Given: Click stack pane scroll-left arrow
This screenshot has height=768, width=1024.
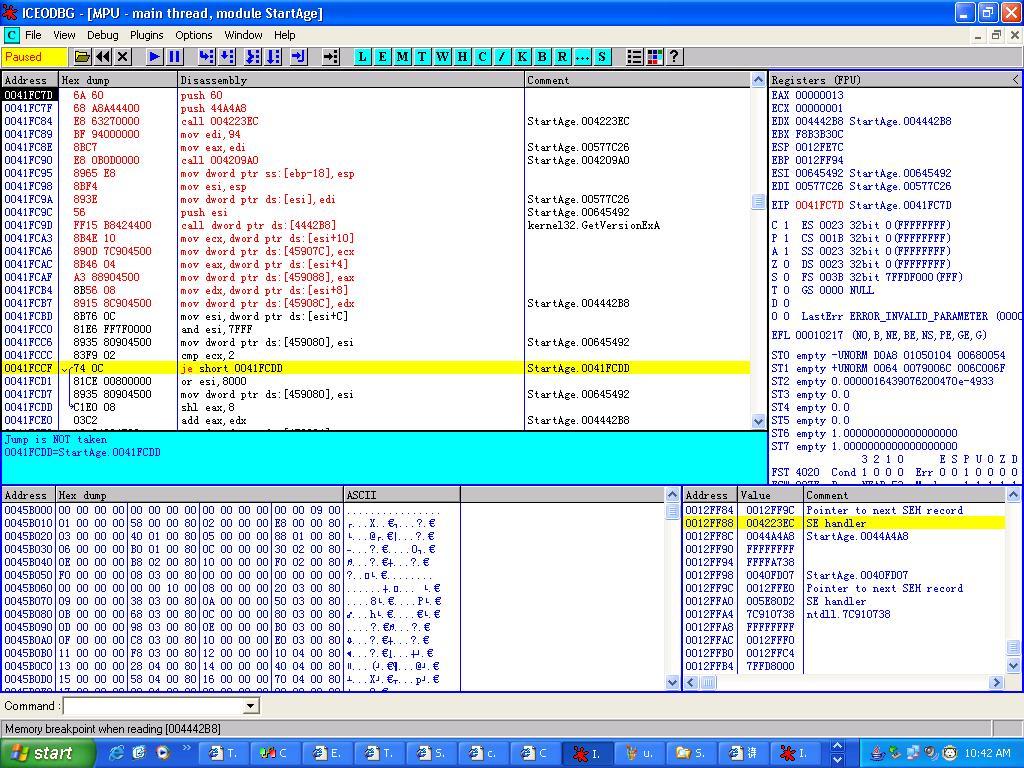Looking at the screenshot, I should pos(691,682).
